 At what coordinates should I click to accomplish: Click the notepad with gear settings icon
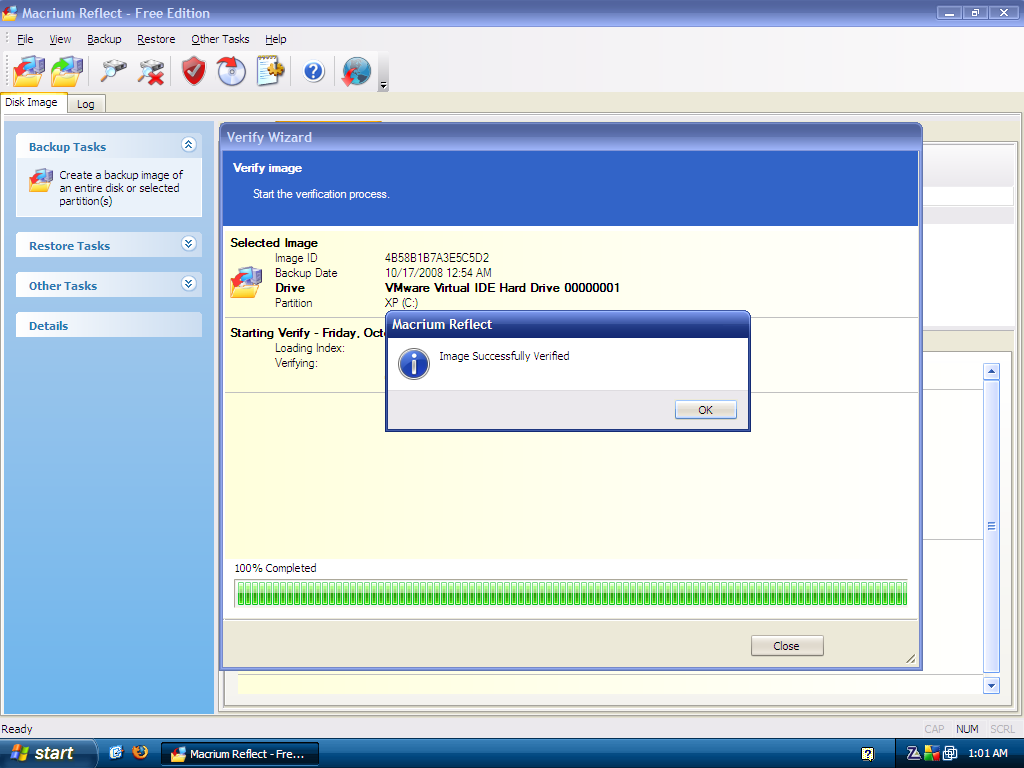[270, 71]
